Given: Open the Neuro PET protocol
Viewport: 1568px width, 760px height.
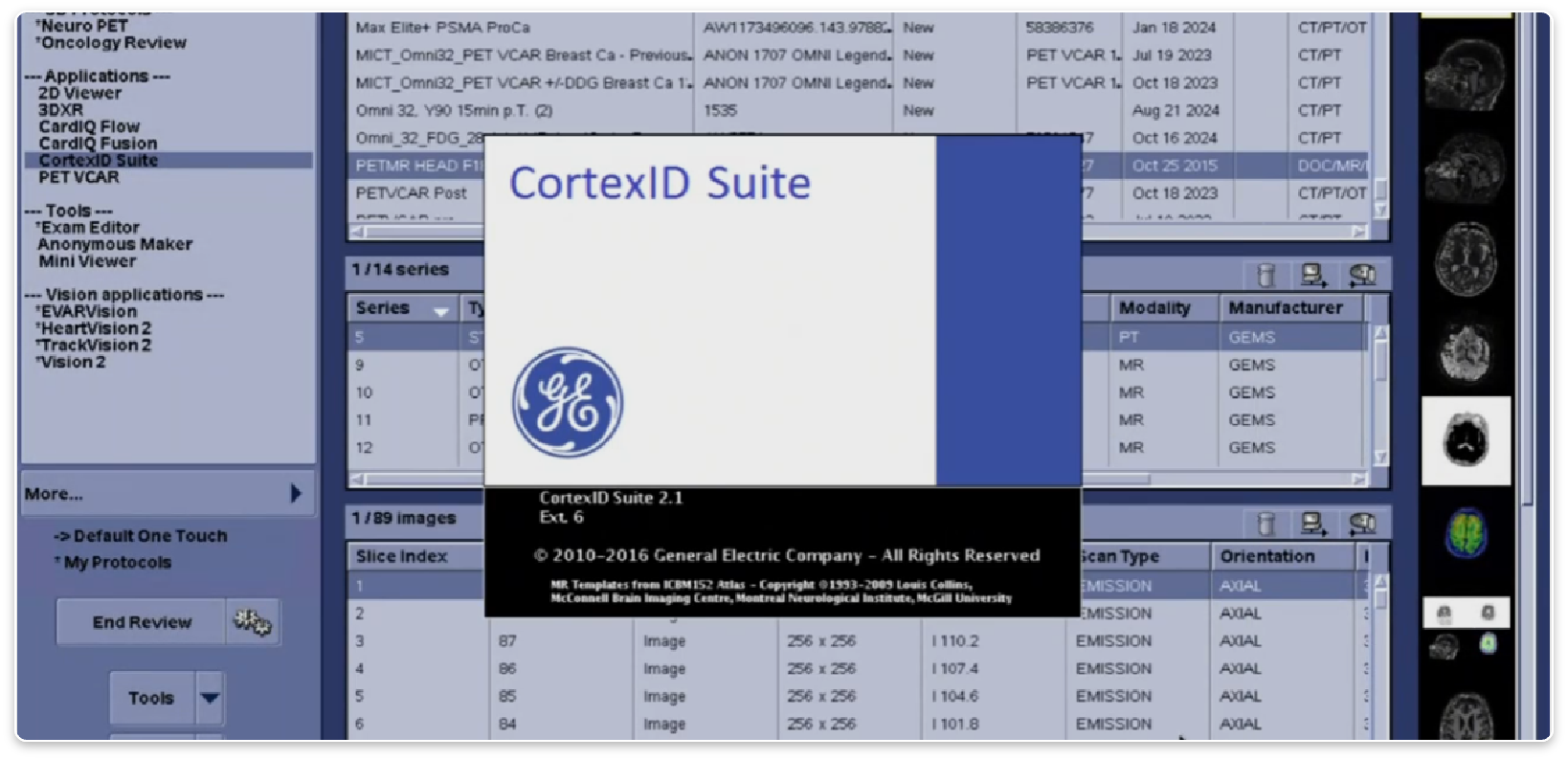Looking at the screenshot, I should tap(81, 26).
